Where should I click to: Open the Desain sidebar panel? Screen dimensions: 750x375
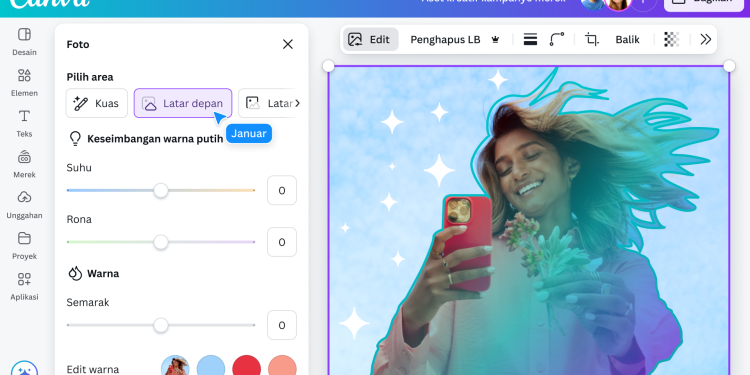24,42
